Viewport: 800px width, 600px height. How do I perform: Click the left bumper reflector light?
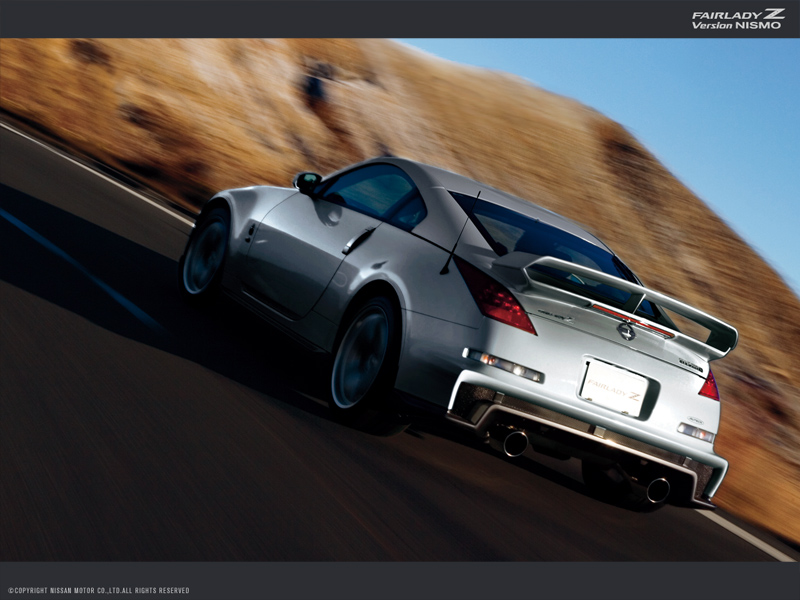pos(504,365)
